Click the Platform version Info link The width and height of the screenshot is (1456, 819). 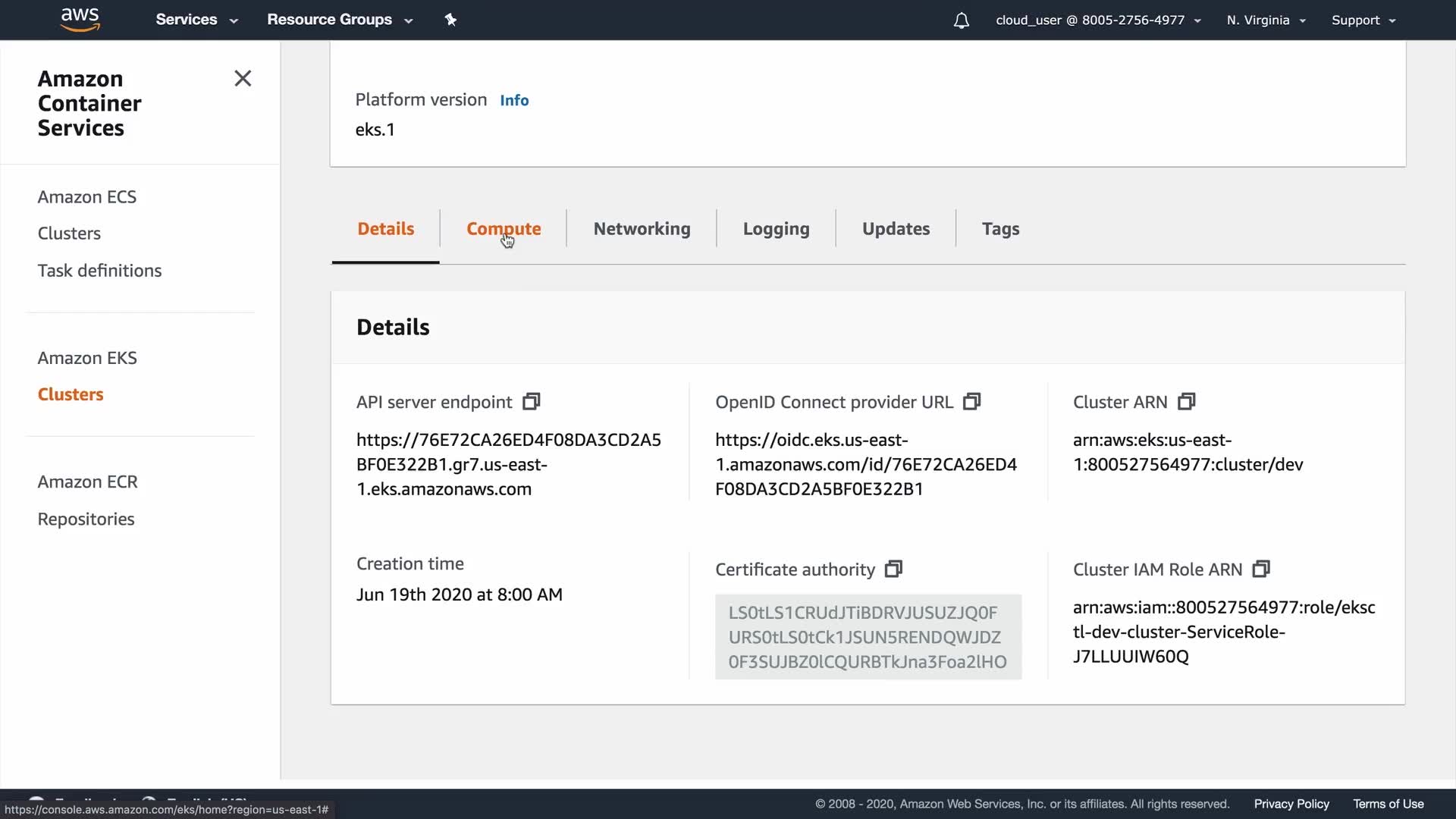[514, 100]
